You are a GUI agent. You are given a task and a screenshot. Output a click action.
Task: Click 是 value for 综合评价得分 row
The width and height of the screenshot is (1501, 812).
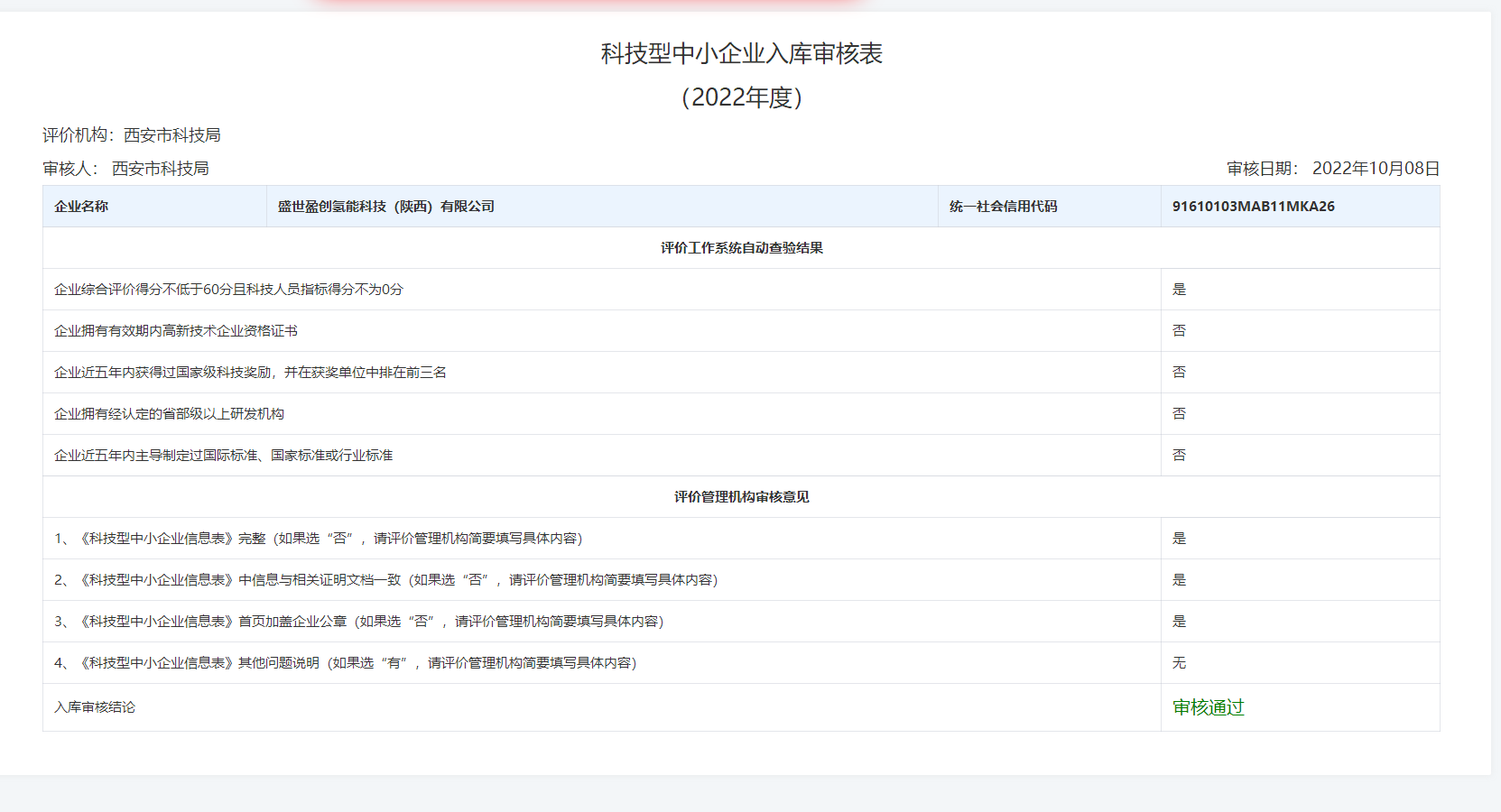coord(1179,290)
